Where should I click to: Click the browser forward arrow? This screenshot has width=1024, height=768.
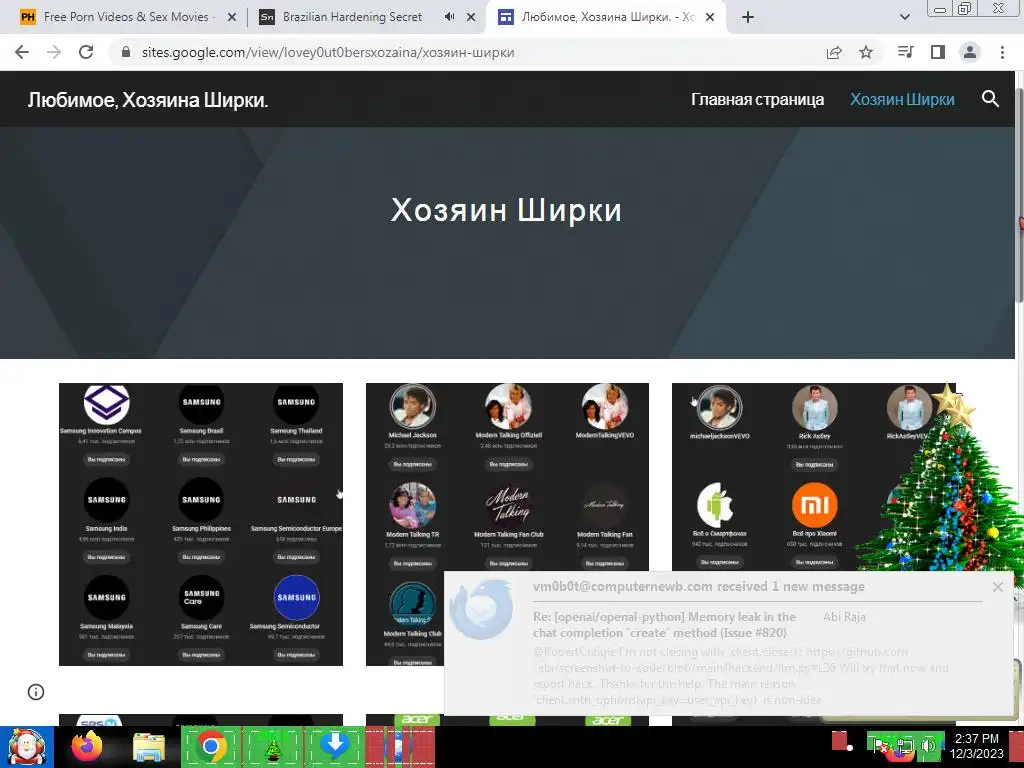[54, 52]
